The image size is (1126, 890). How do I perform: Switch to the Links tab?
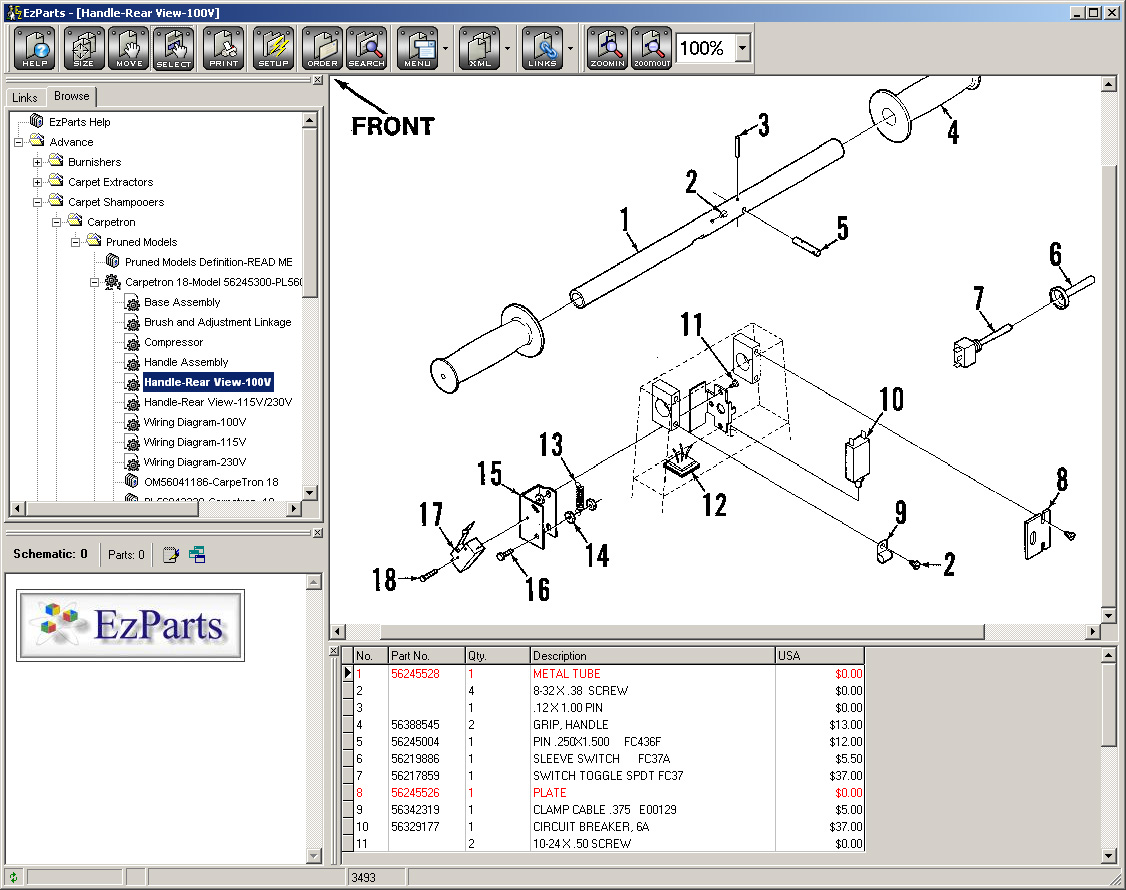tap(24, 98)
